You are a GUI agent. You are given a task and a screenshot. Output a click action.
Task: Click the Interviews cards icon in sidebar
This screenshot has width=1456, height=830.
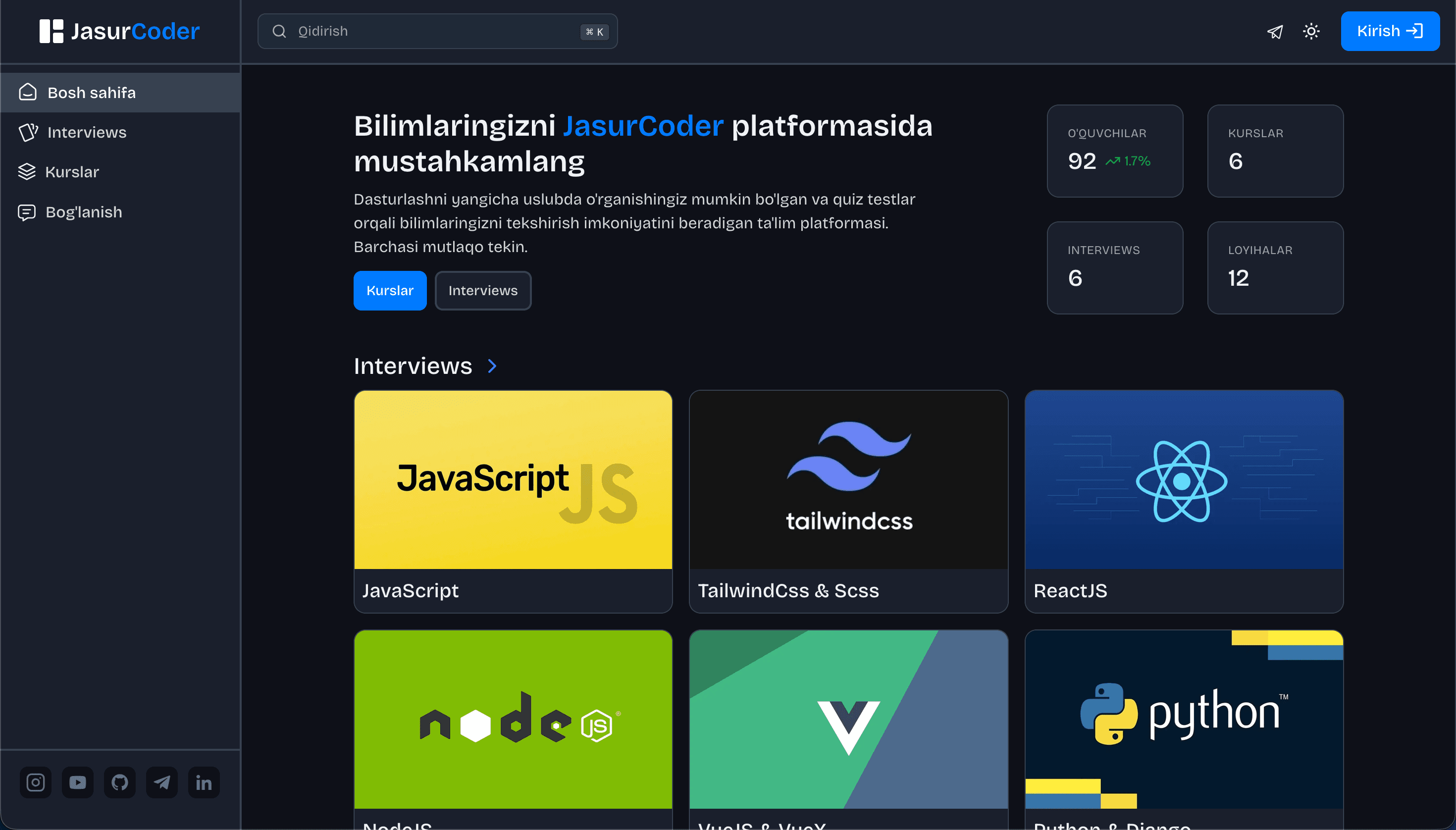coord(28,132)
